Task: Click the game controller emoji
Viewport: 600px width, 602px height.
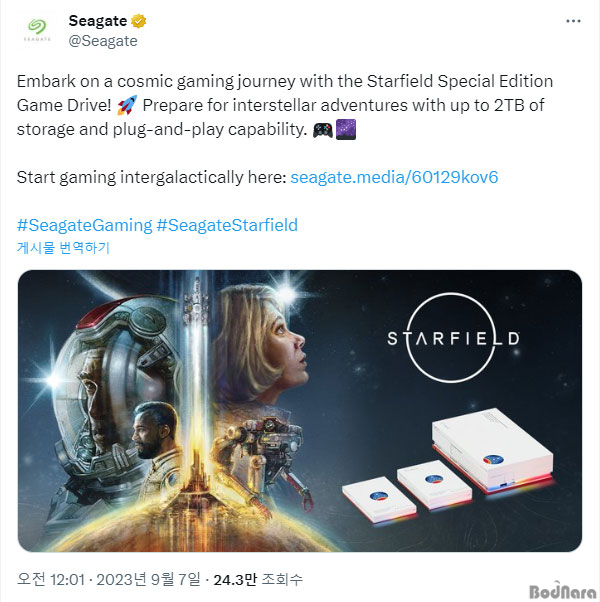Action: [x=322, y=130]
